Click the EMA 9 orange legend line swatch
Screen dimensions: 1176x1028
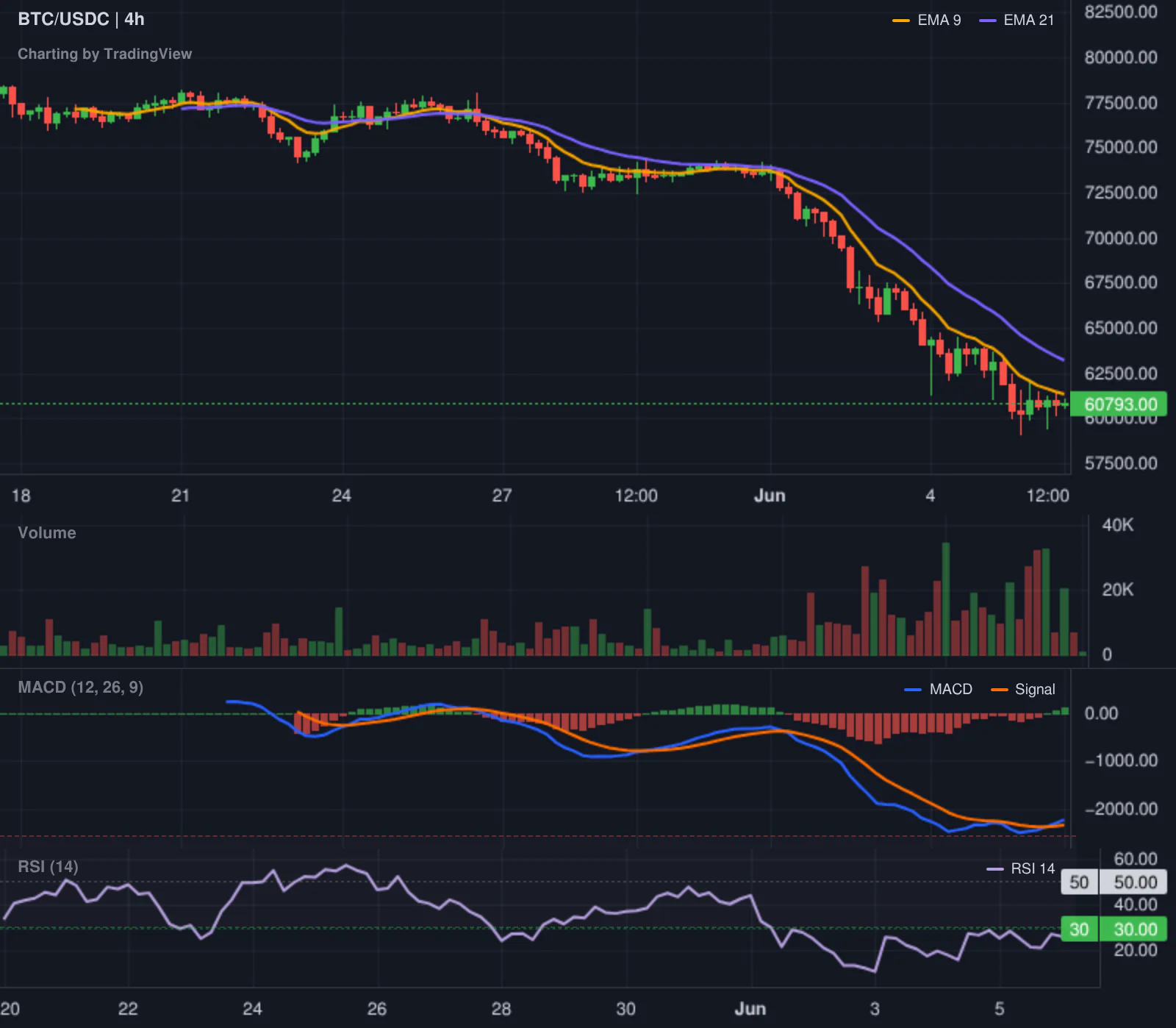(901, 21)
